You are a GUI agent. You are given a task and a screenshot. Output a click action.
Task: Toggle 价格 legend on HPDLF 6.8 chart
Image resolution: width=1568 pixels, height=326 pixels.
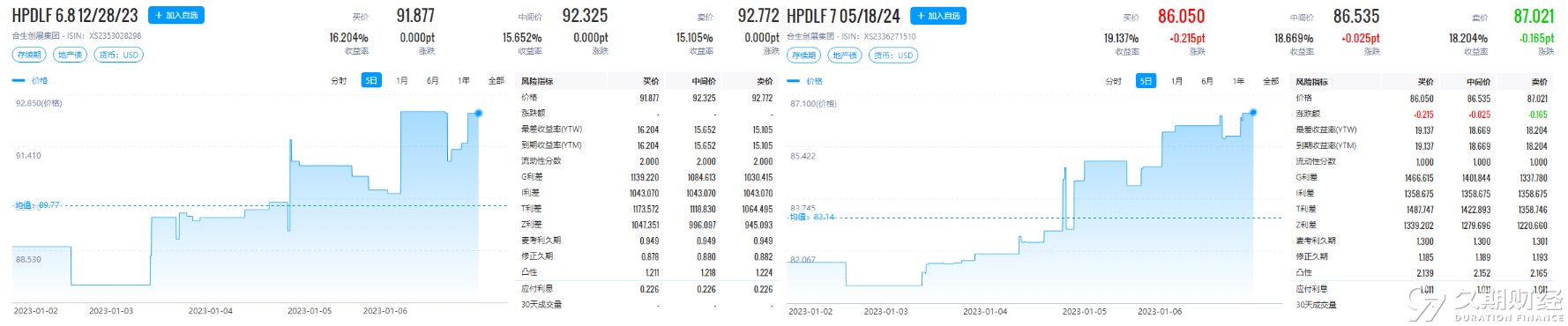(x=31, y=80)
